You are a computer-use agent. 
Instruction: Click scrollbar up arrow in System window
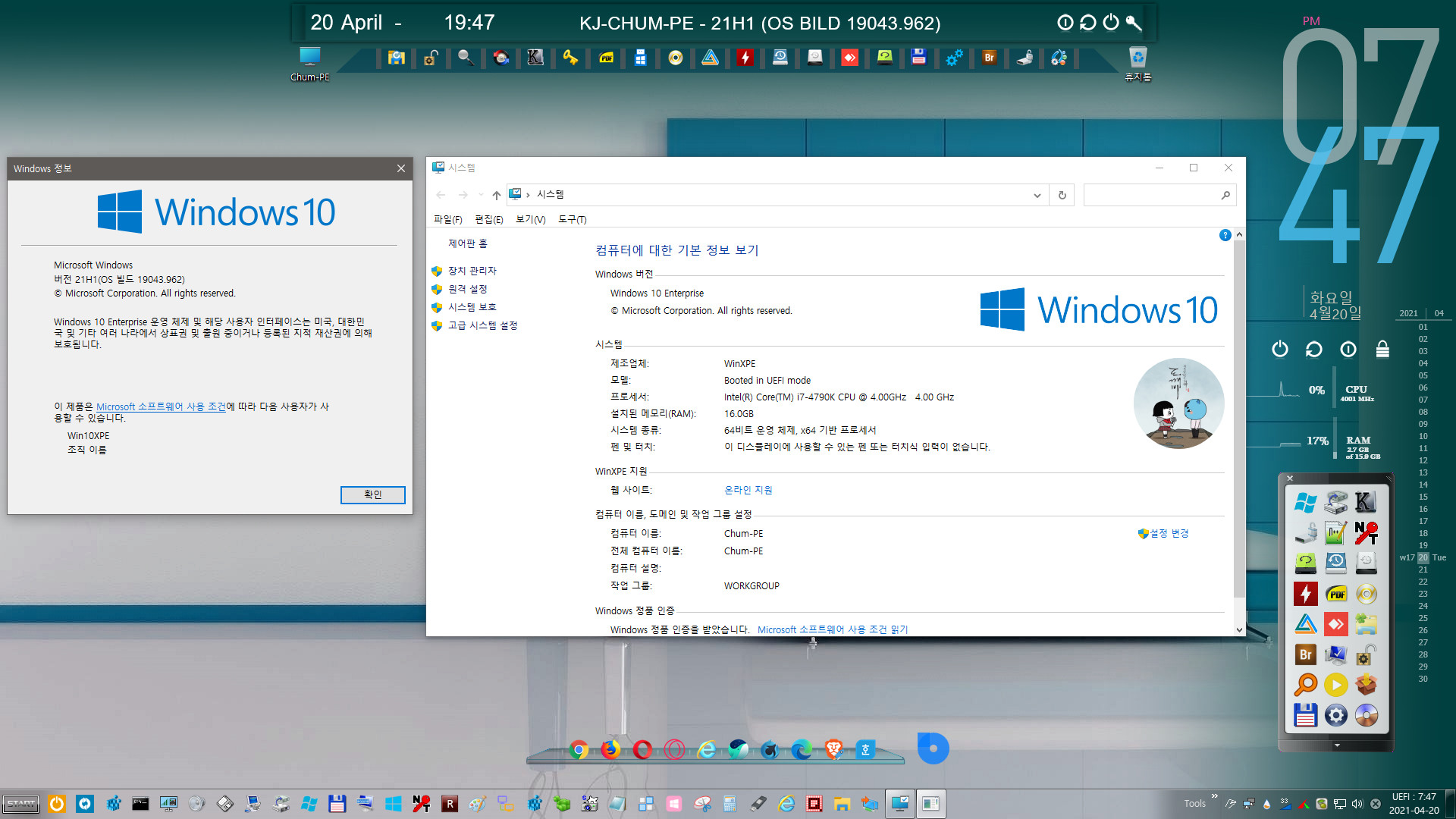[x=1239, y=234]
